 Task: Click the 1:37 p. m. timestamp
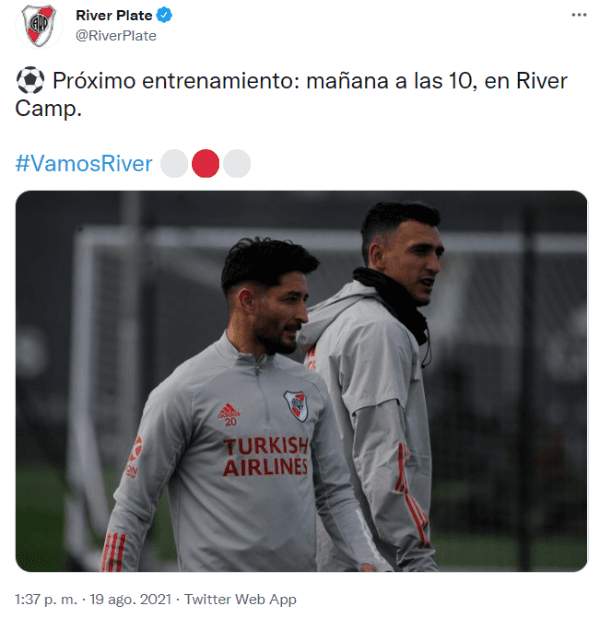tap(46, 599)
